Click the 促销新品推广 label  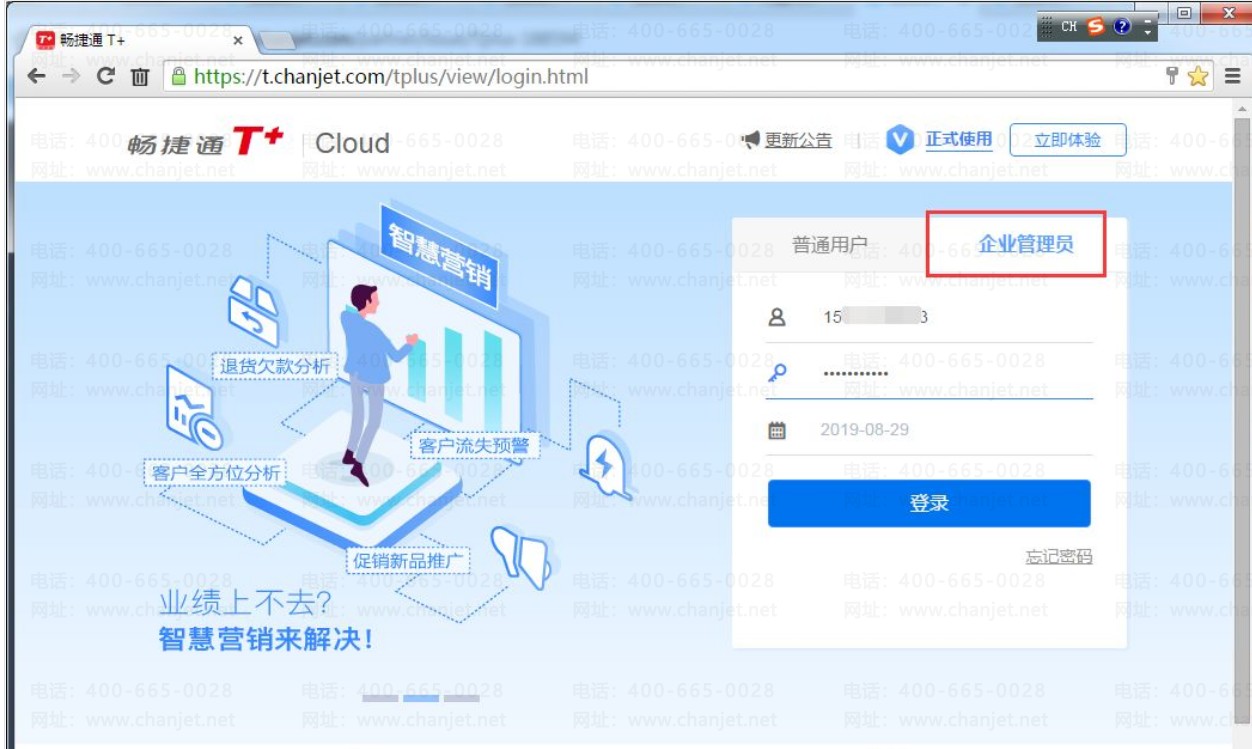click(x=409, y=560)
